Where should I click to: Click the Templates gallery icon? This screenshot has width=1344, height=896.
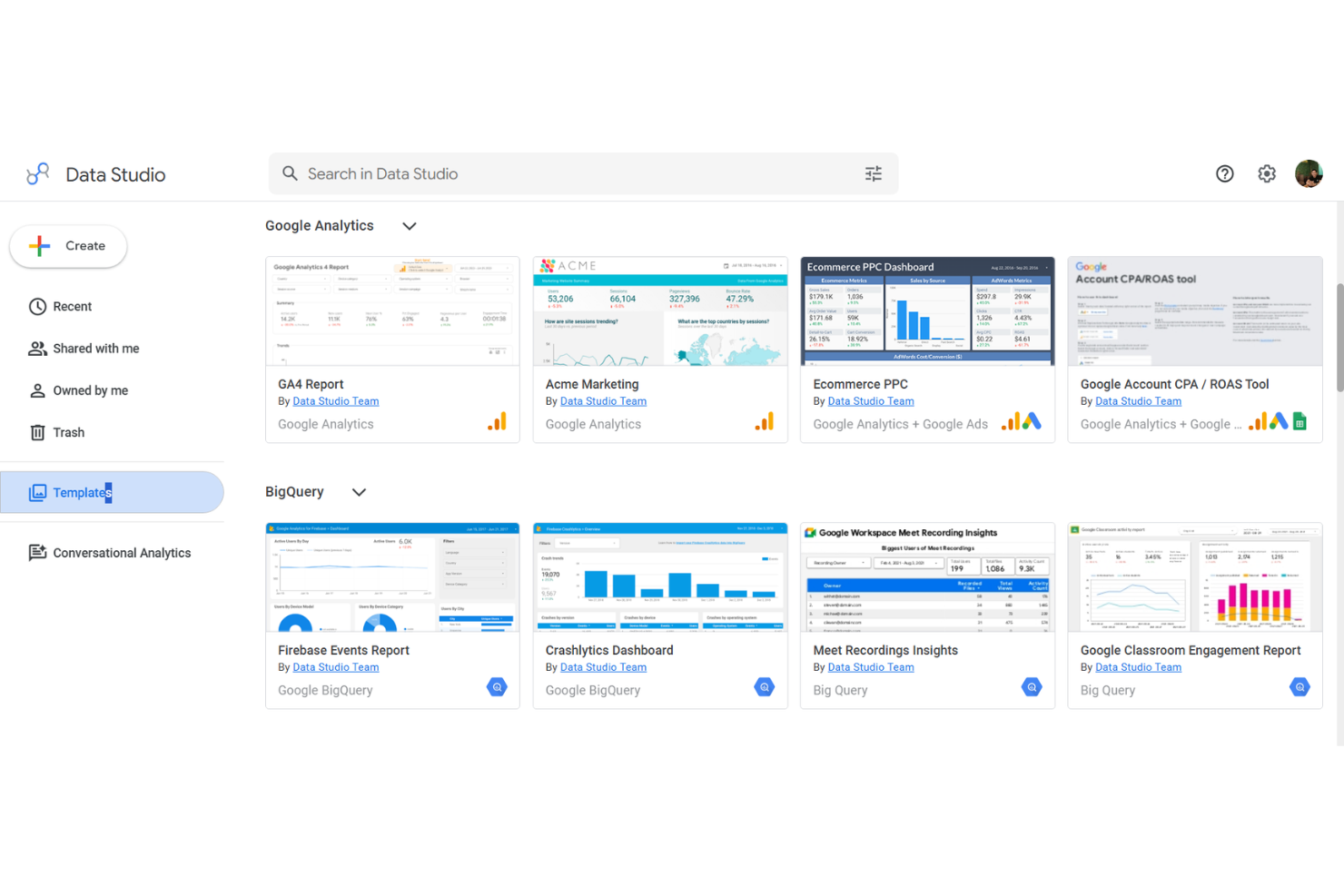37,492
